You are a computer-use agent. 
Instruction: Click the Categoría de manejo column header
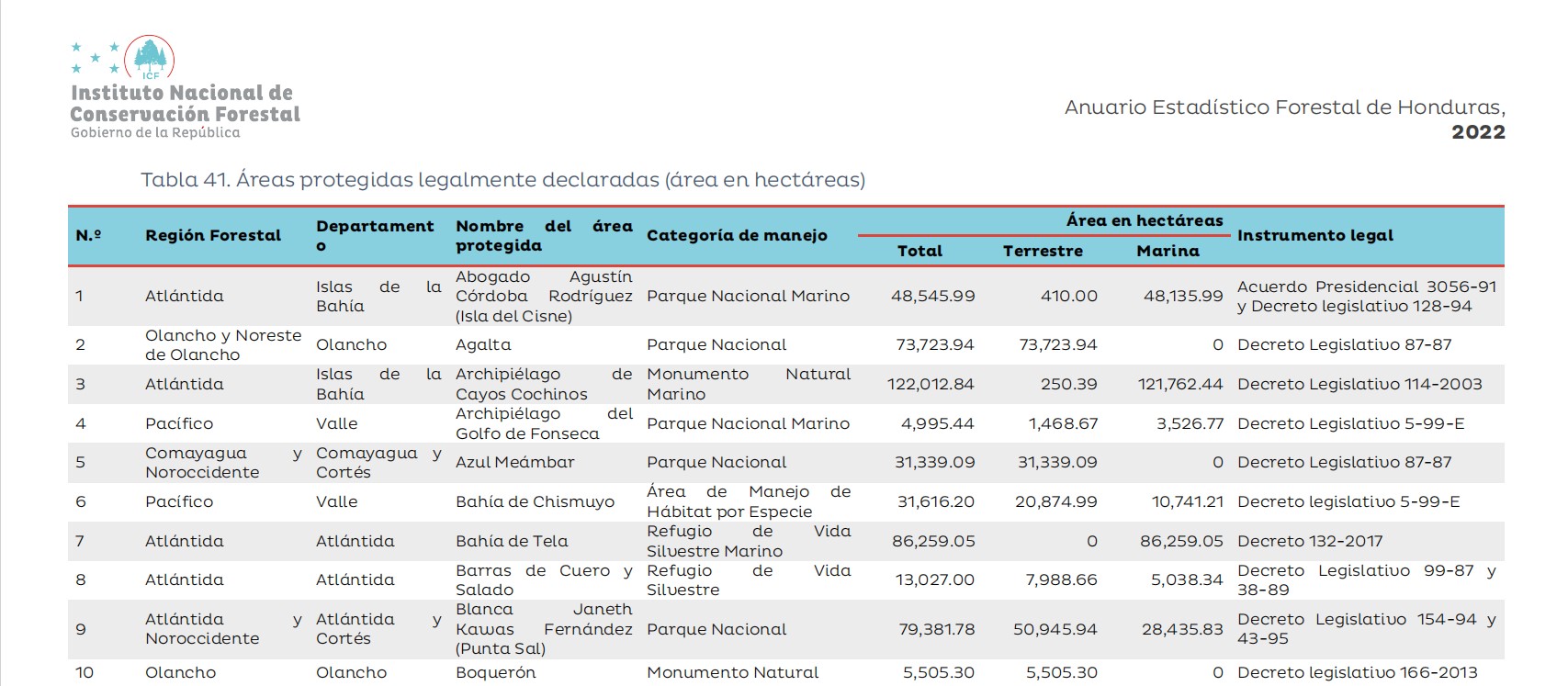(737, 236)
